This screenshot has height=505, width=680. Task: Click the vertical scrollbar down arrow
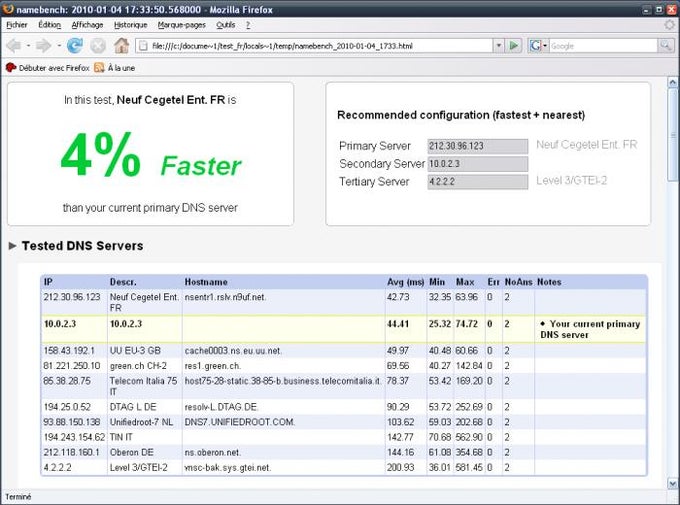(673, 483)
